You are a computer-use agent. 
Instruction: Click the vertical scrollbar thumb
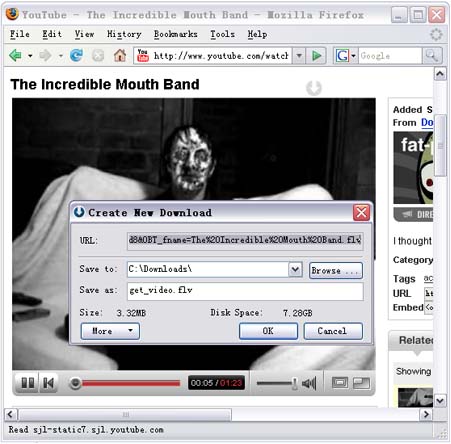tap(440, 145)
